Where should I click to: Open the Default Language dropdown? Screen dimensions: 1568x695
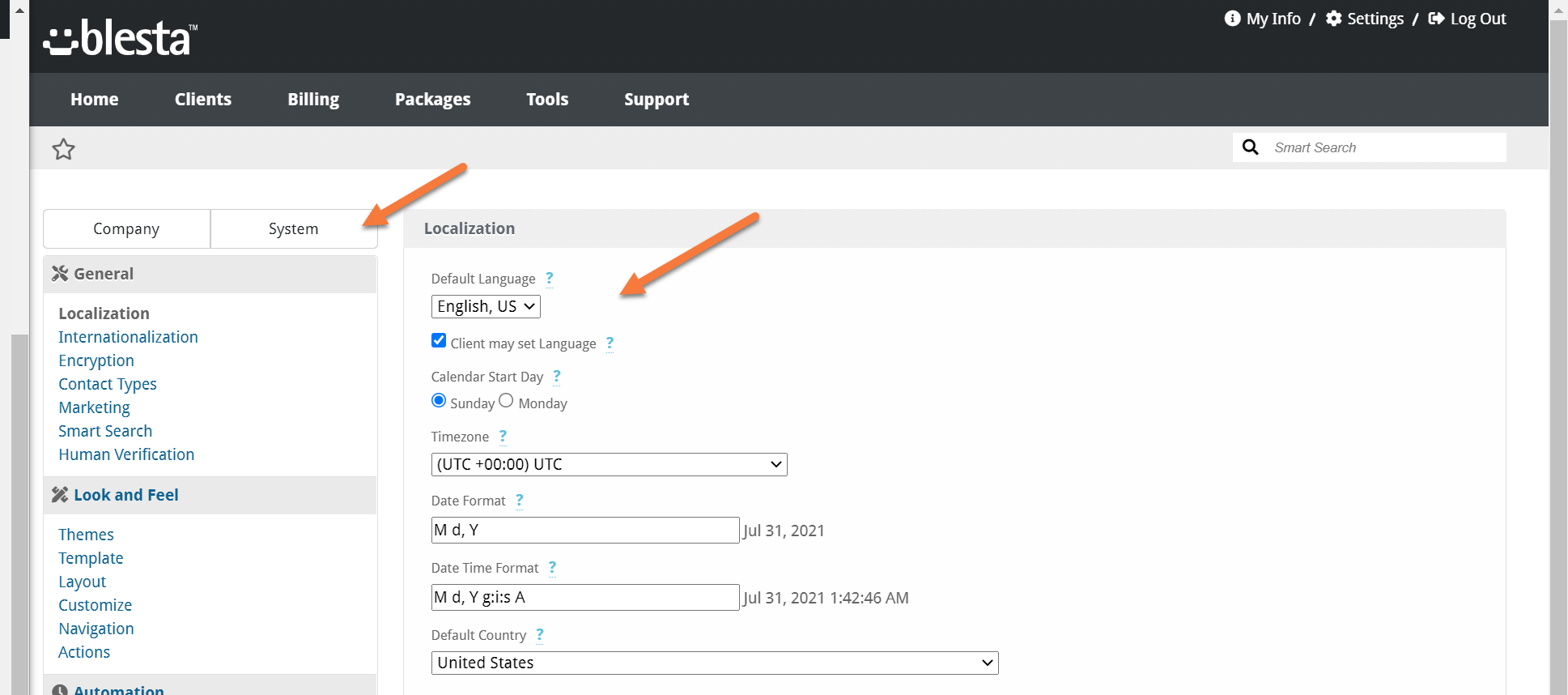pos(486,306)
